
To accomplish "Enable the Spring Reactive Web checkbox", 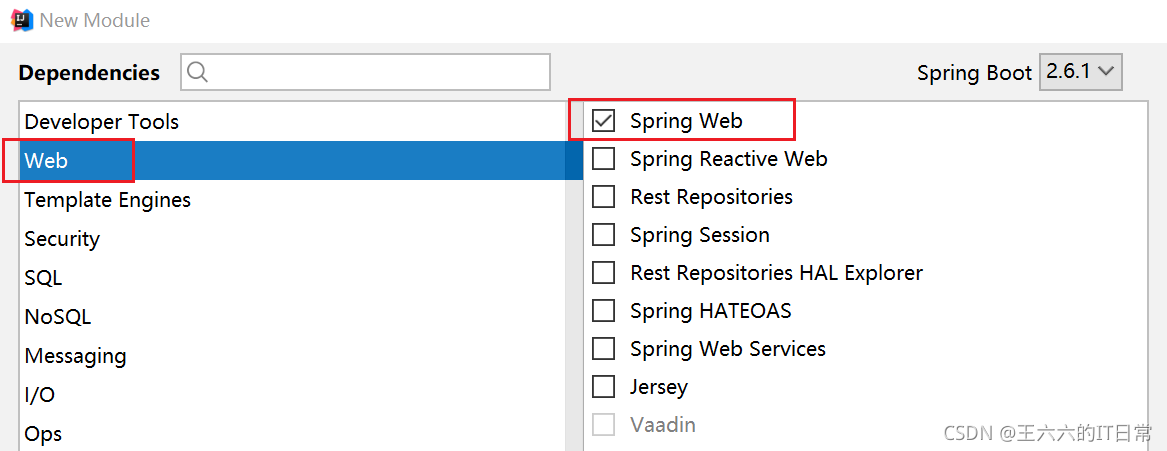I will 603,159.
